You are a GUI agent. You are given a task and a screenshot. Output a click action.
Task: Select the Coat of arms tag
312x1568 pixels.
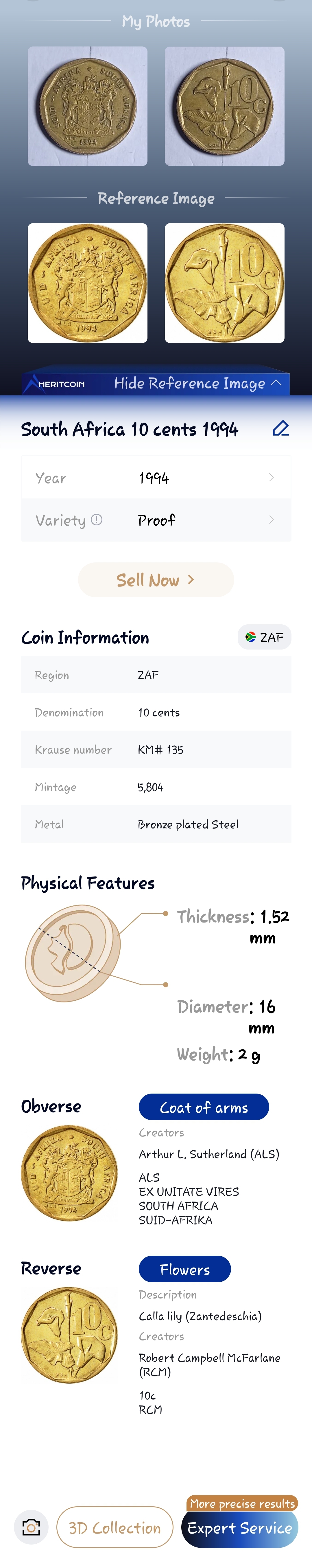point(204,1107)
